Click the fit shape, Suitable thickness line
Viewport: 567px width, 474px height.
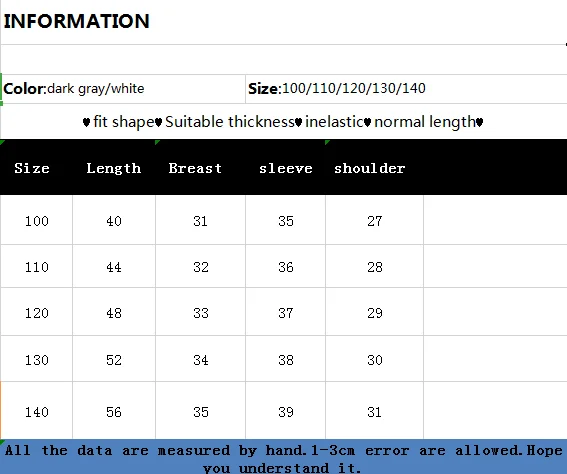click(283, 122)
